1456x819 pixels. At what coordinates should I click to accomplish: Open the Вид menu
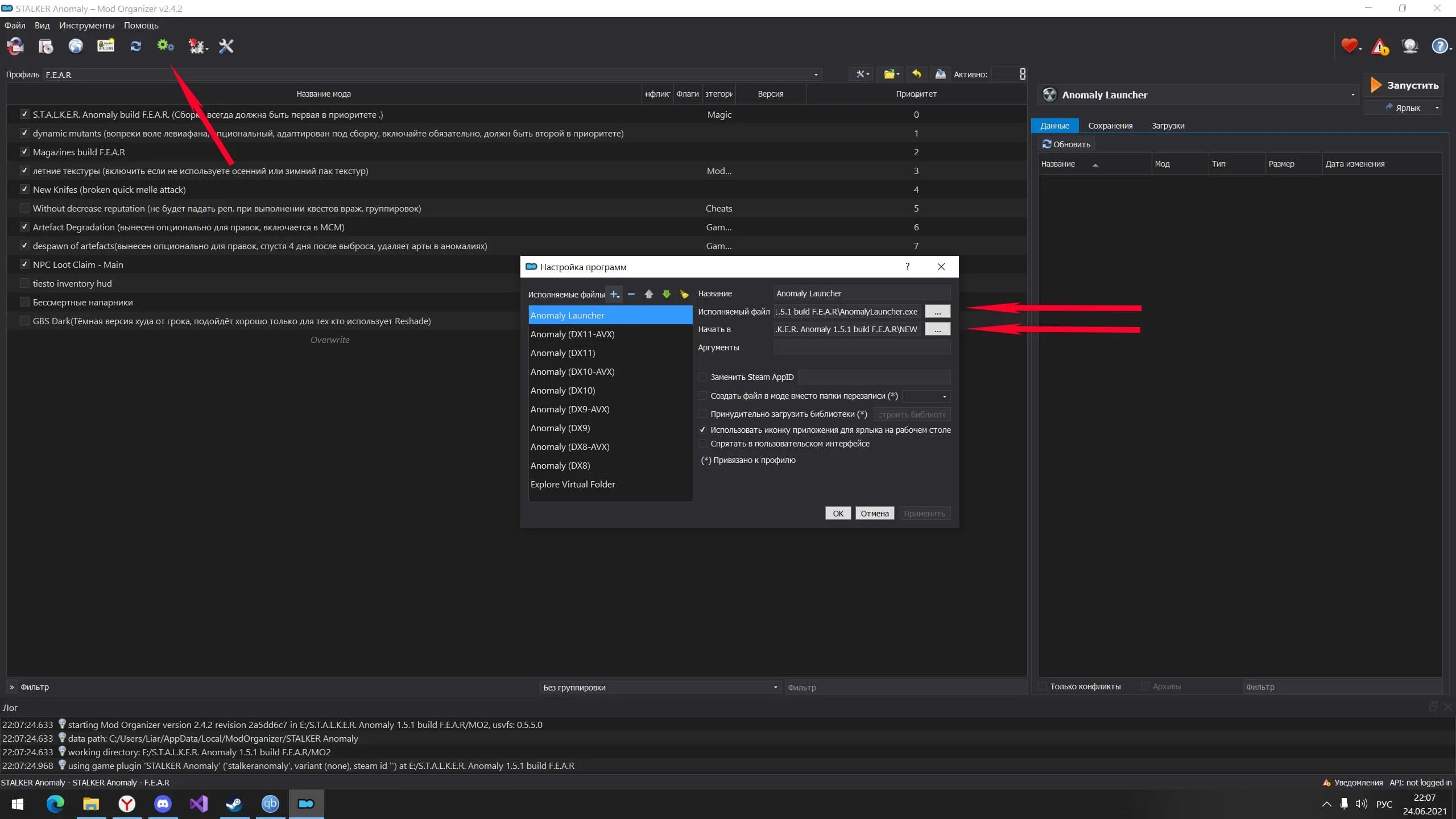coord(42,26)
